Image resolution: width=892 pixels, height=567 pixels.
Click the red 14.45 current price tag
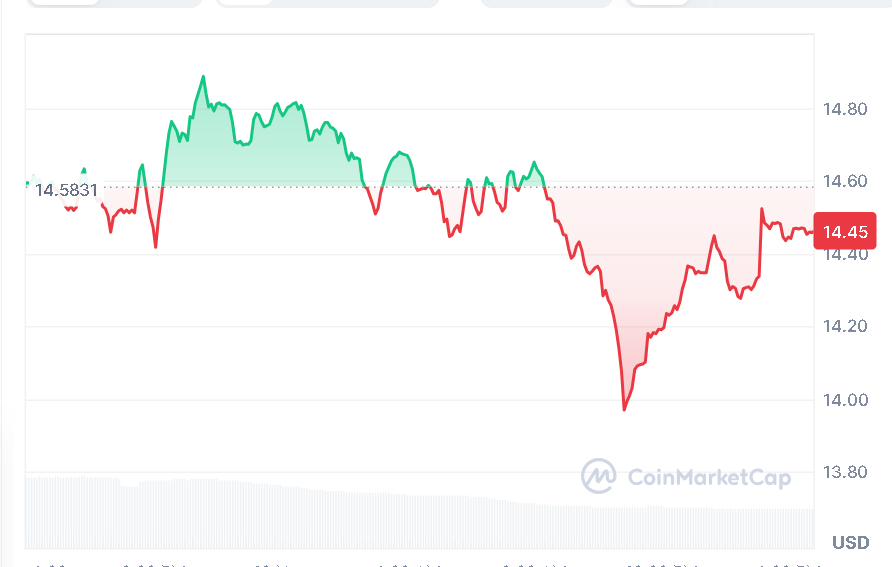tap(845, 232)
